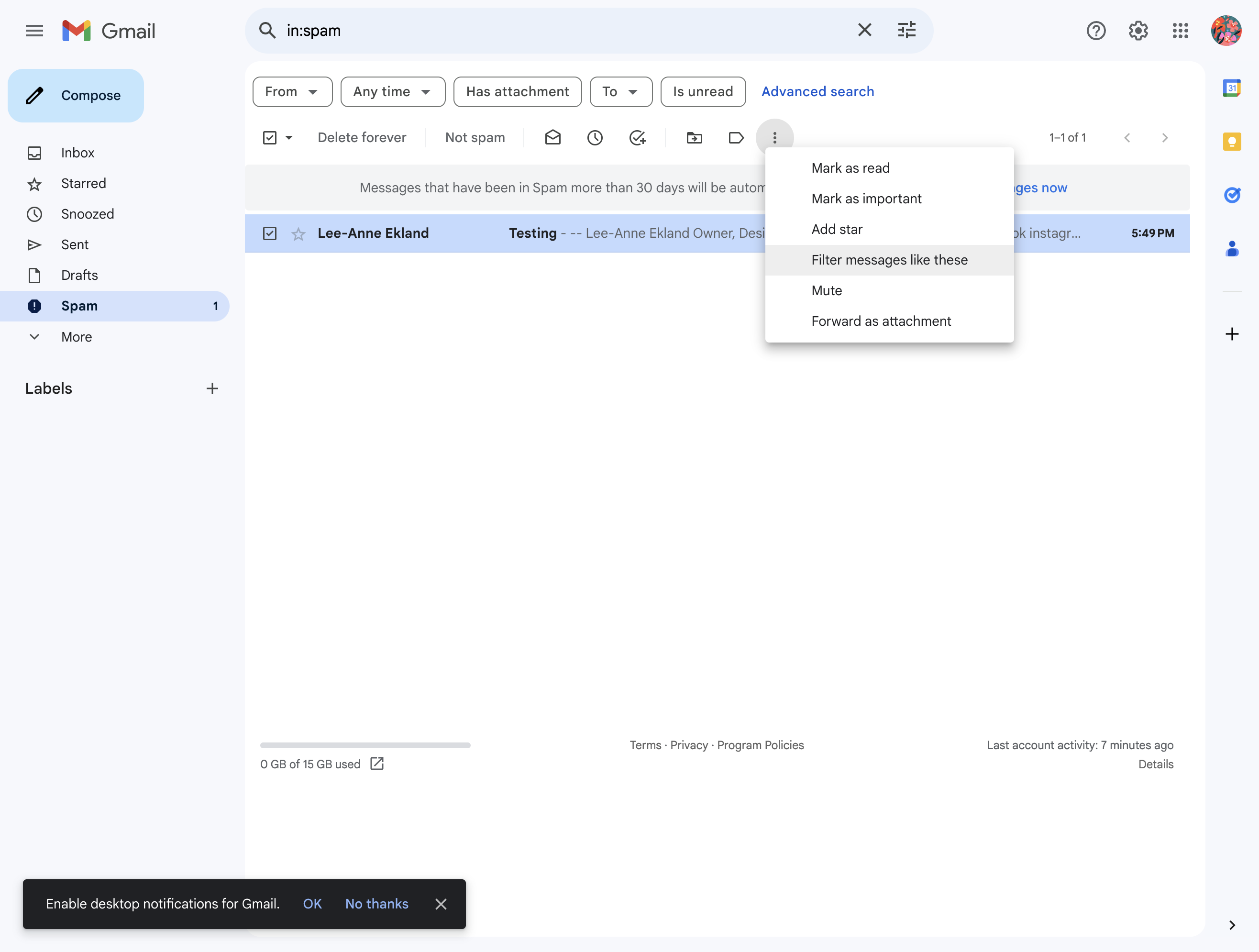Uncheck the Lee-Anne Ekland message checkbox

[x=270, y=233]
